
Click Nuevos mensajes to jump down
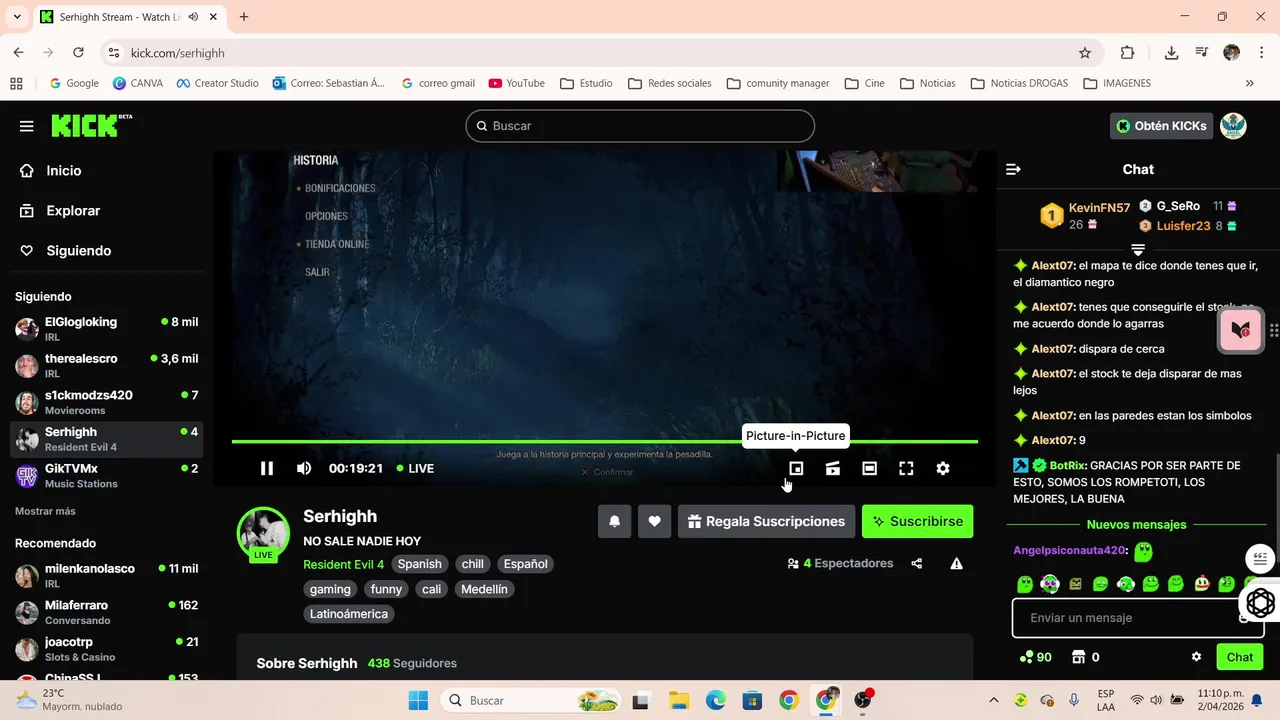point(1137,524)
